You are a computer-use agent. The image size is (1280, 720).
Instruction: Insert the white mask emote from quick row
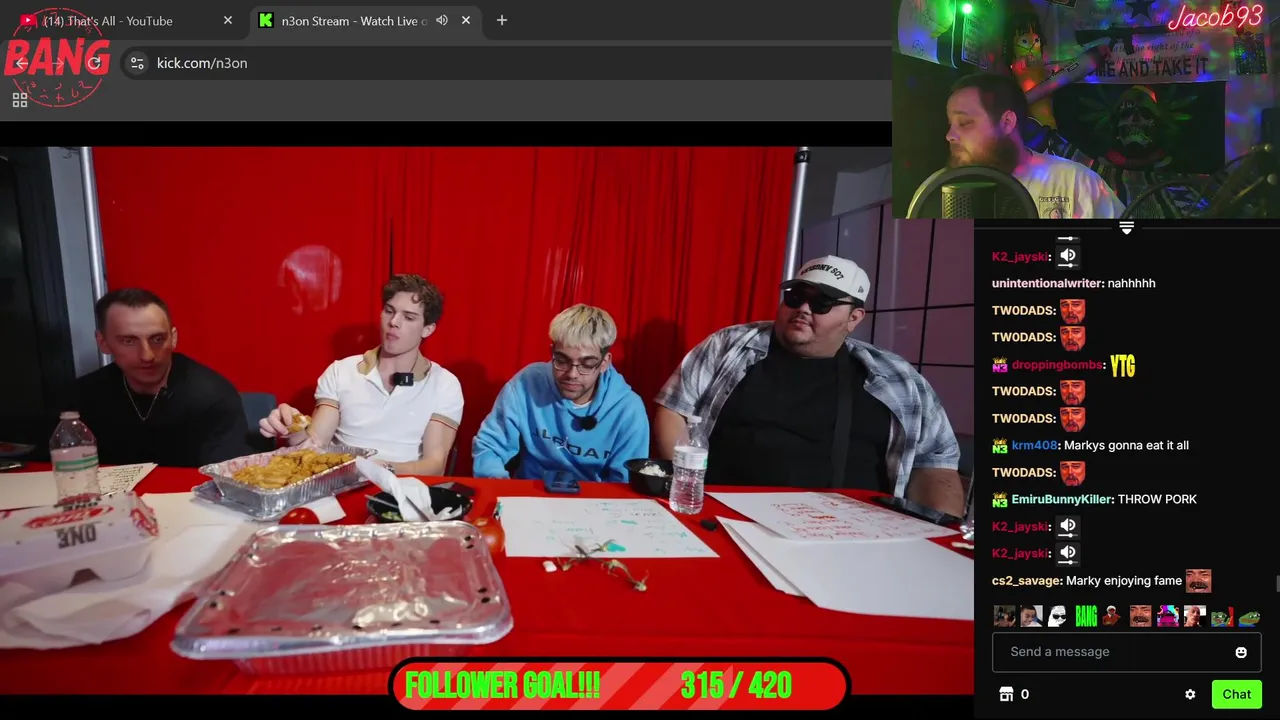click(x=1058, y=617)
